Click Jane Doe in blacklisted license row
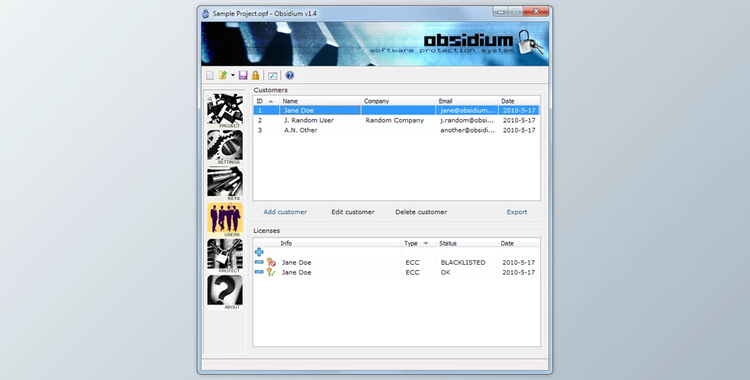 pos(297,262)
